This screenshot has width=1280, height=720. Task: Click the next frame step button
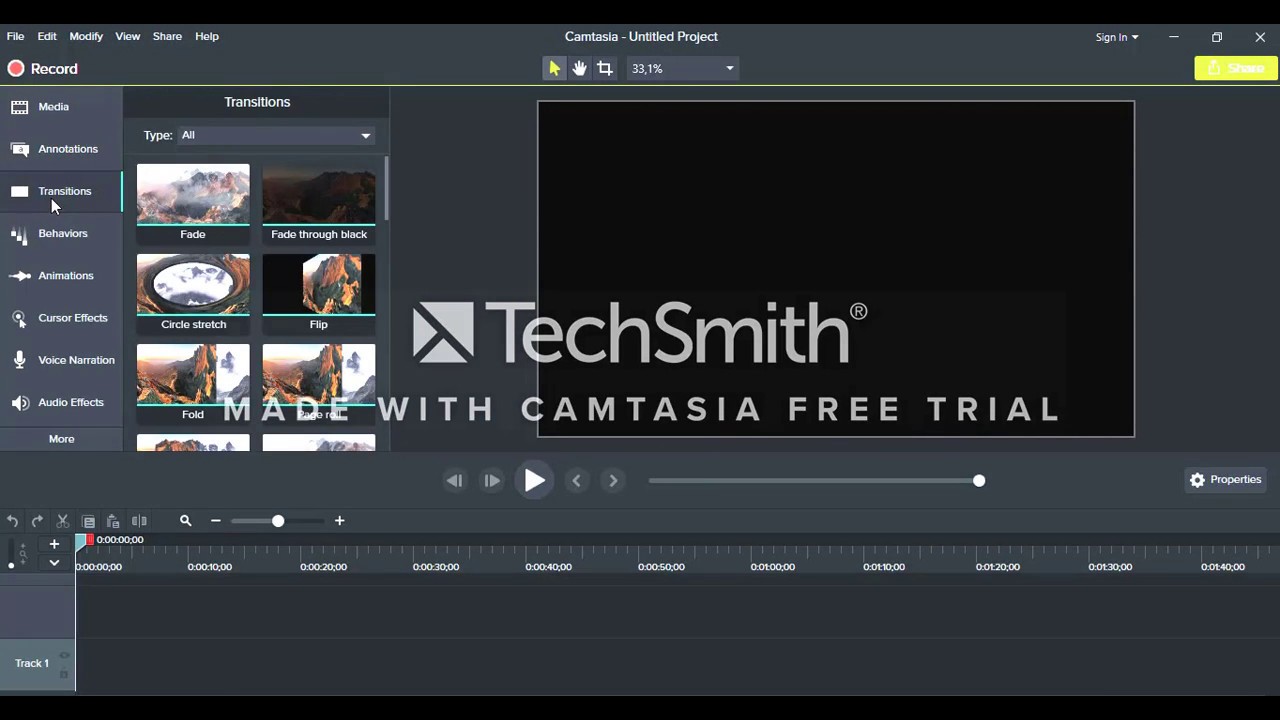(491, 481)
